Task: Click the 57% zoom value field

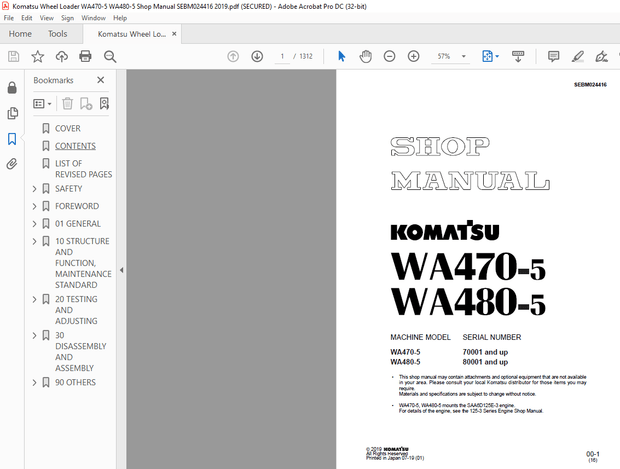Action: point(444,57)
